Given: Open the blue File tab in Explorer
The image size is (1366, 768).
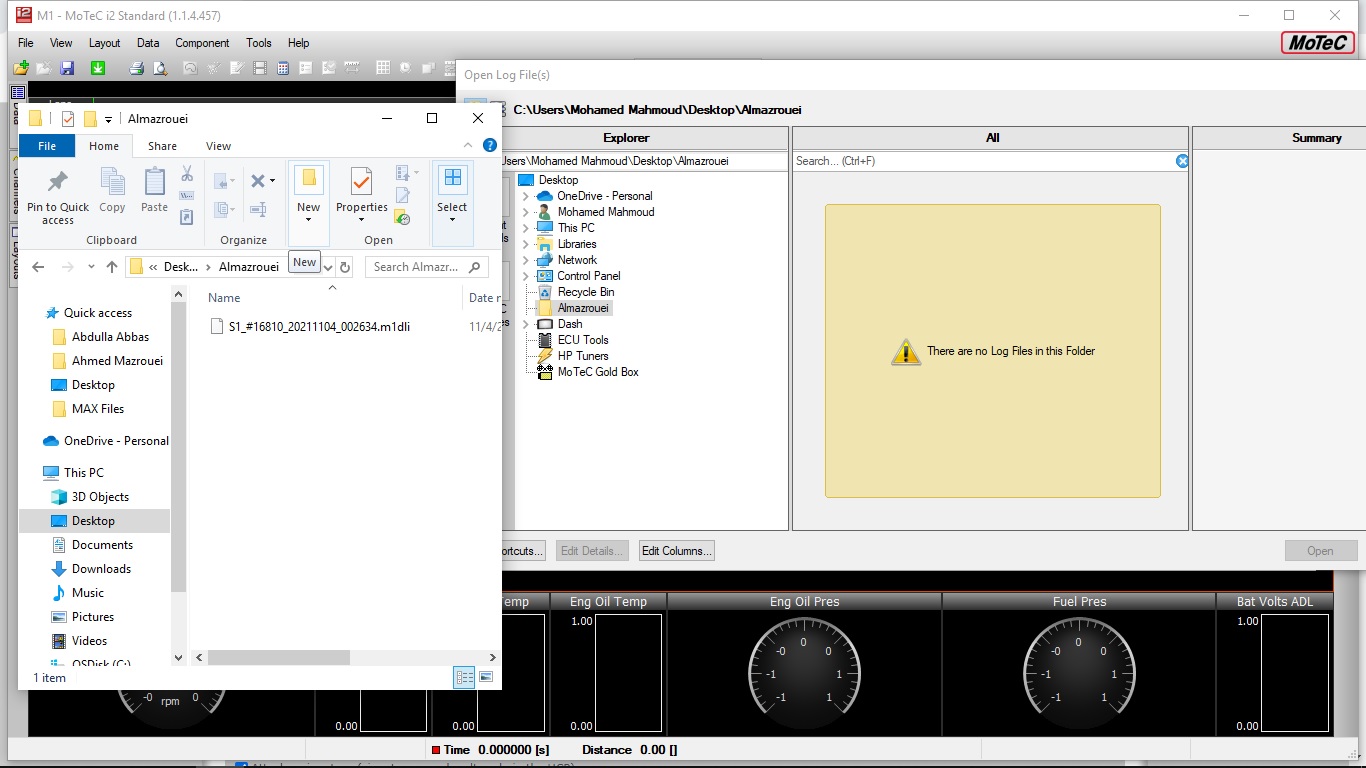Looking at the screenshot, I should click(47, 146).
